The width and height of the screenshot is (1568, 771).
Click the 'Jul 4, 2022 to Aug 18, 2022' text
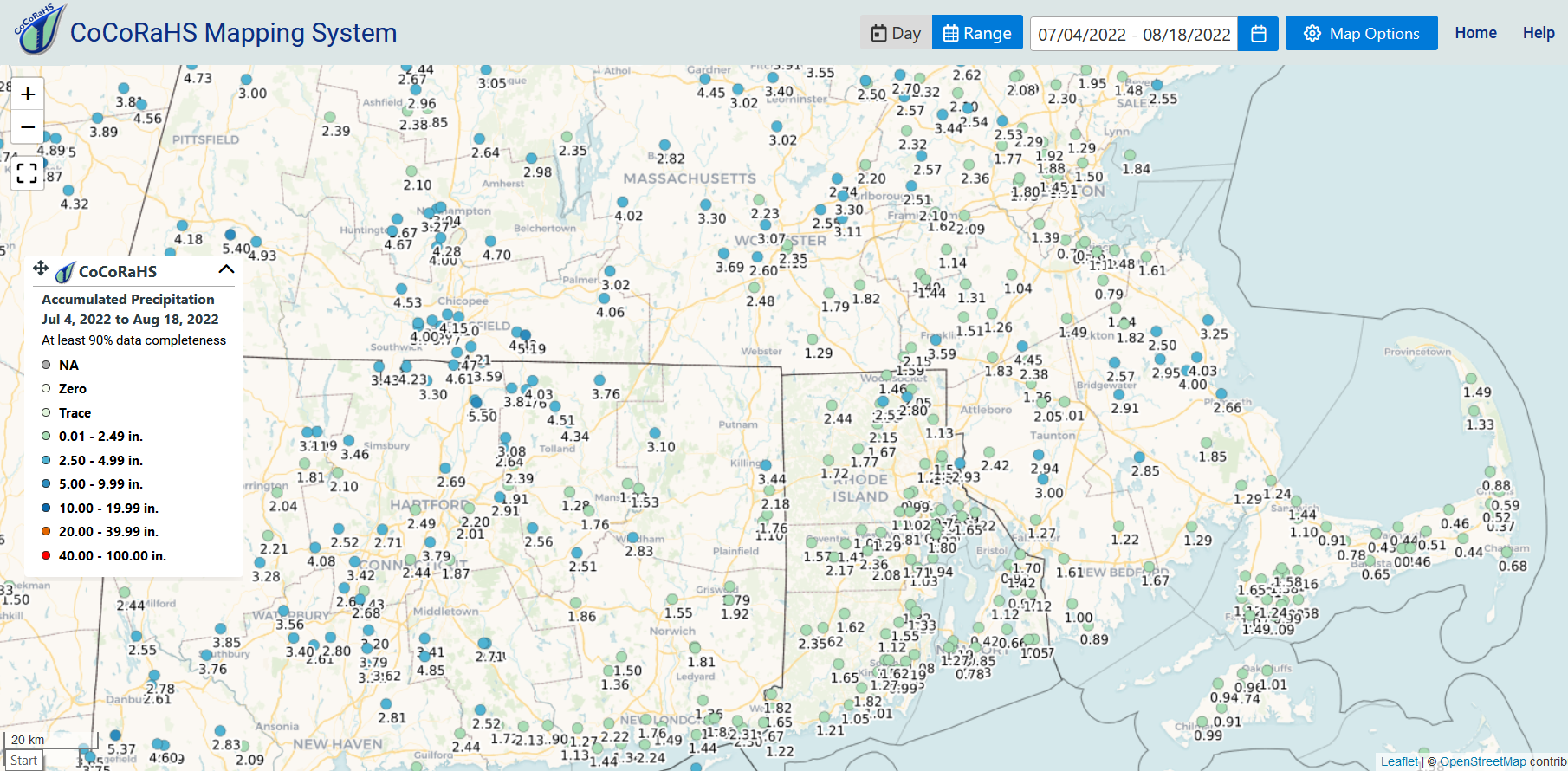130,319
